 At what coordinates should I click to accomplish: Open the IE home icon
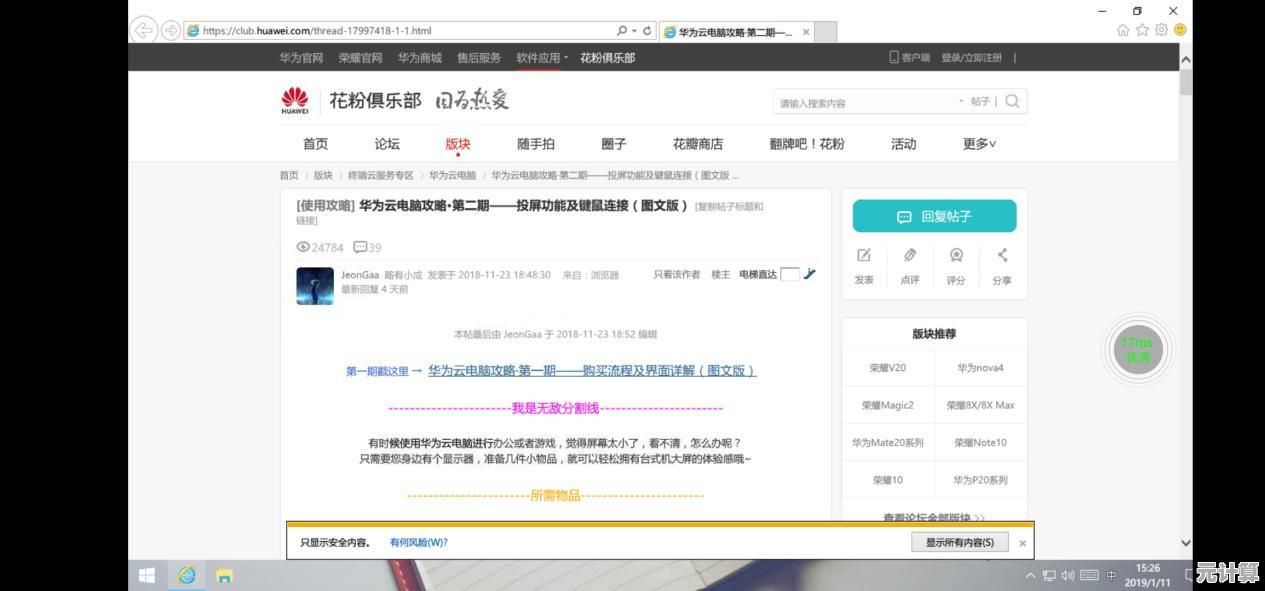[1123, 30]
